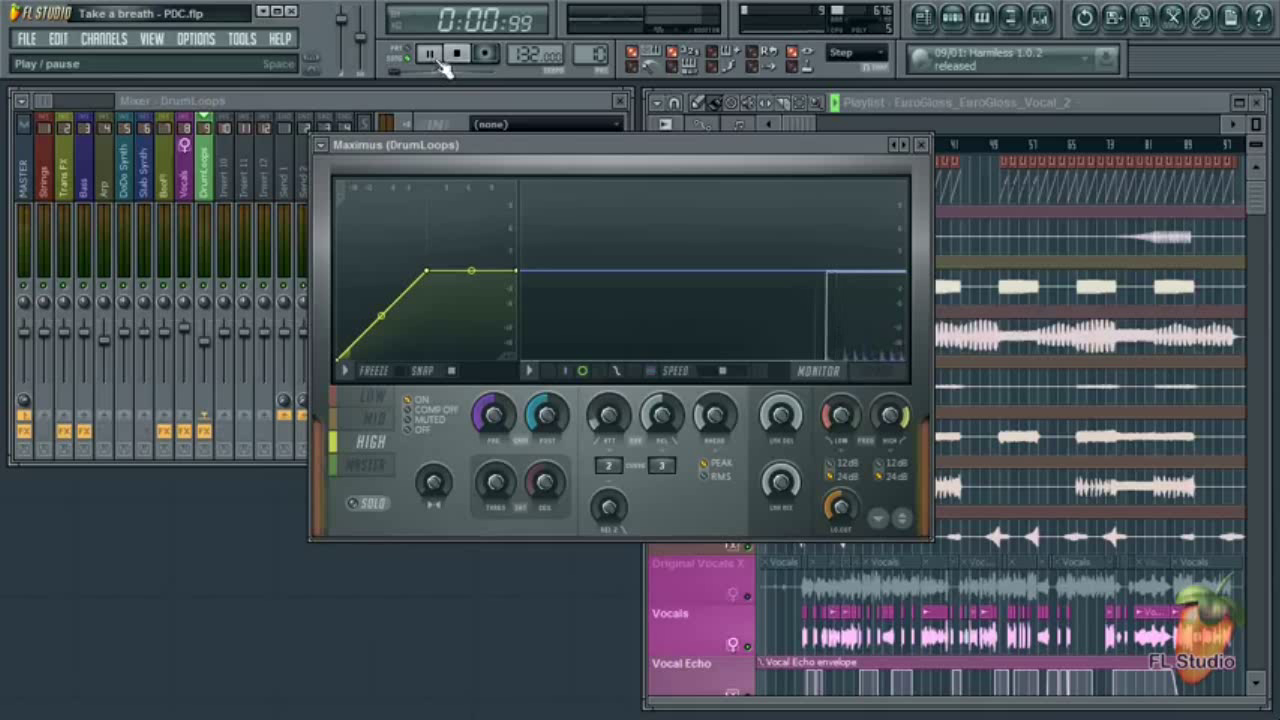The width and height of the screenshot is (1280, 720).
Task: Click the LO.CUT orange knob in Maximus
Action: tap(840, 506)
